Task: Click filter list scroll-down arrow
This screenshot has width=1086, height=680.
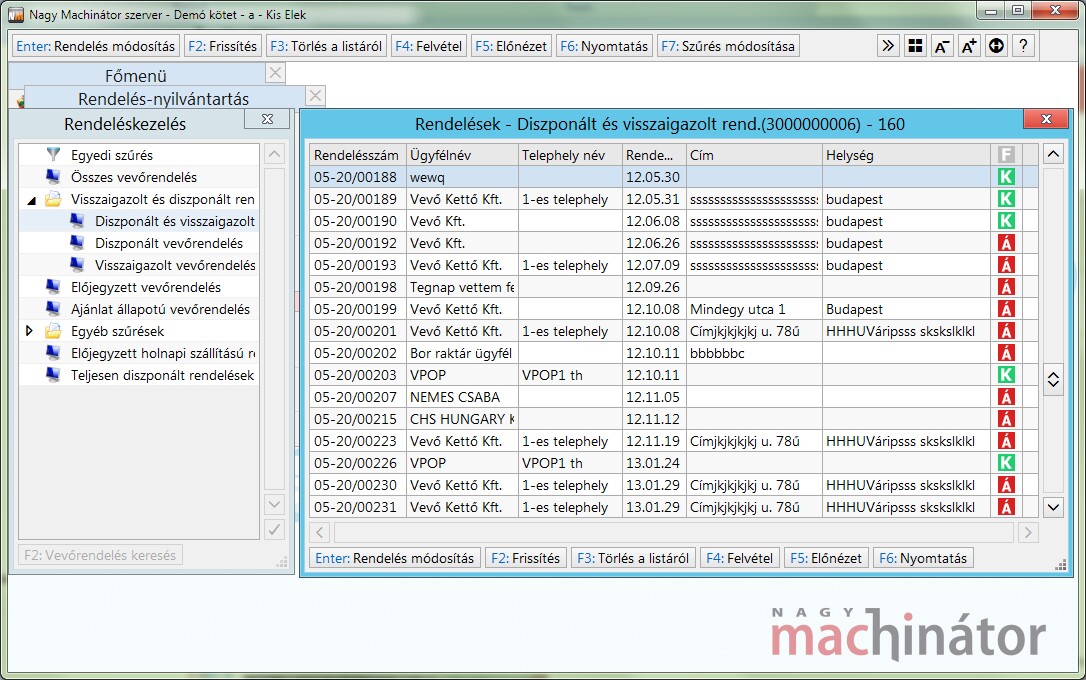Action: (274, 504)
